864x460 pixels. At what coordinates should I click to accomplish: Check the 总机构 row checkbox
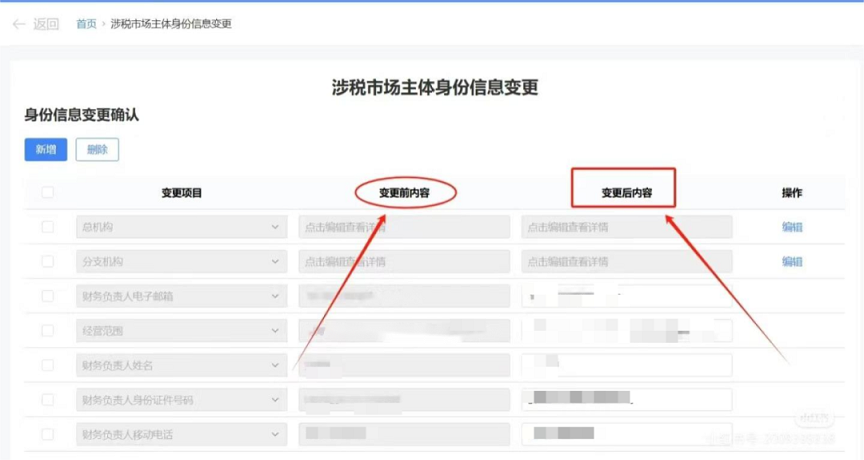tap(47, 227)
